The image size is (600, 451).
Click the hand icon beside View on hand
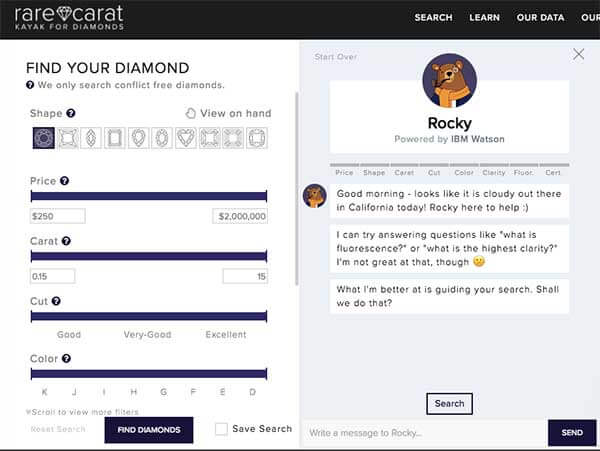pos(190,113)
